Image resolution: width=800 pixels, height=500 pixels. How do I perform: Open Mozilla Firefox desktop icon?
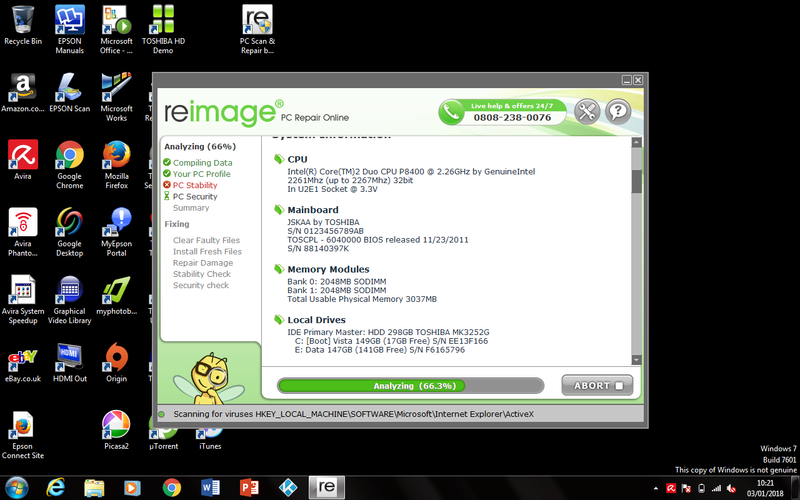(x=116, y=164)
